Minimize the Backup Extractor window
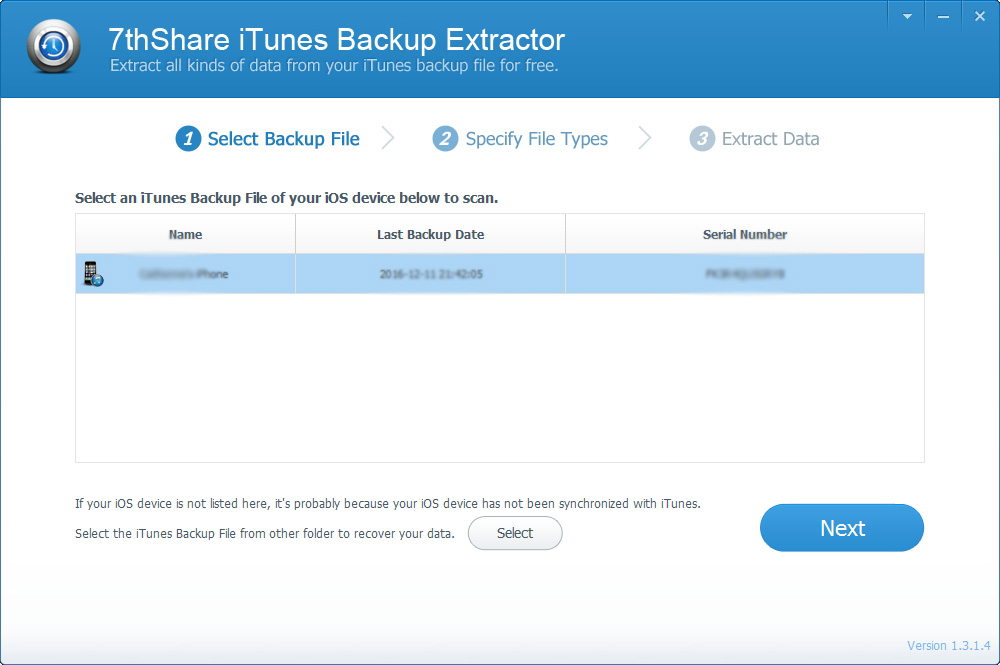Viewport: 1000px width, 665px height. tap(943, 17)
